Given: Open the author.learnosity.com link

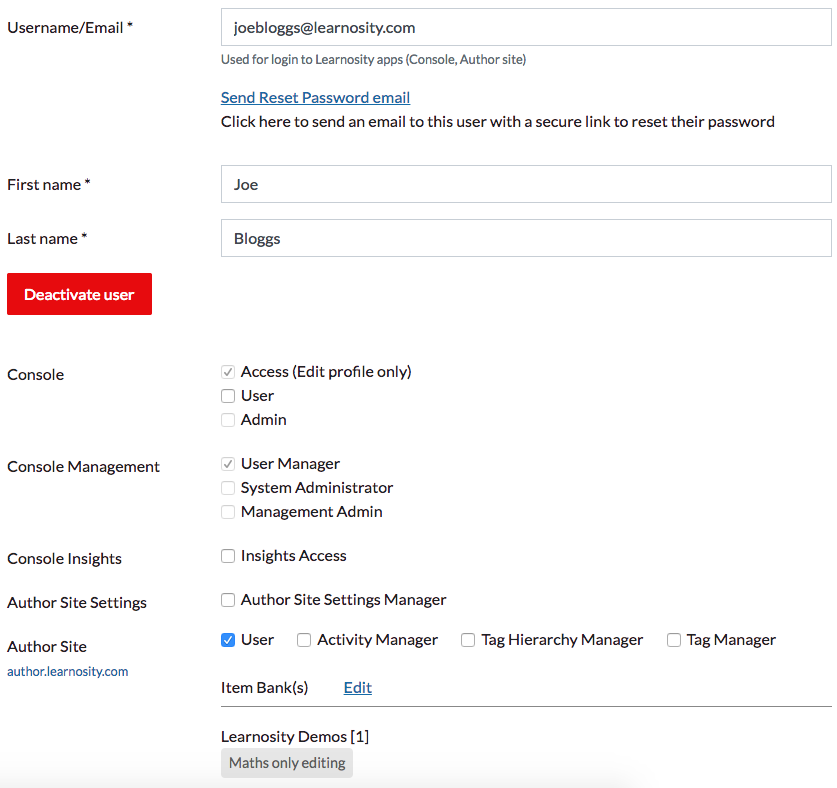Looking at the screenshot, I should click(68, 671).
